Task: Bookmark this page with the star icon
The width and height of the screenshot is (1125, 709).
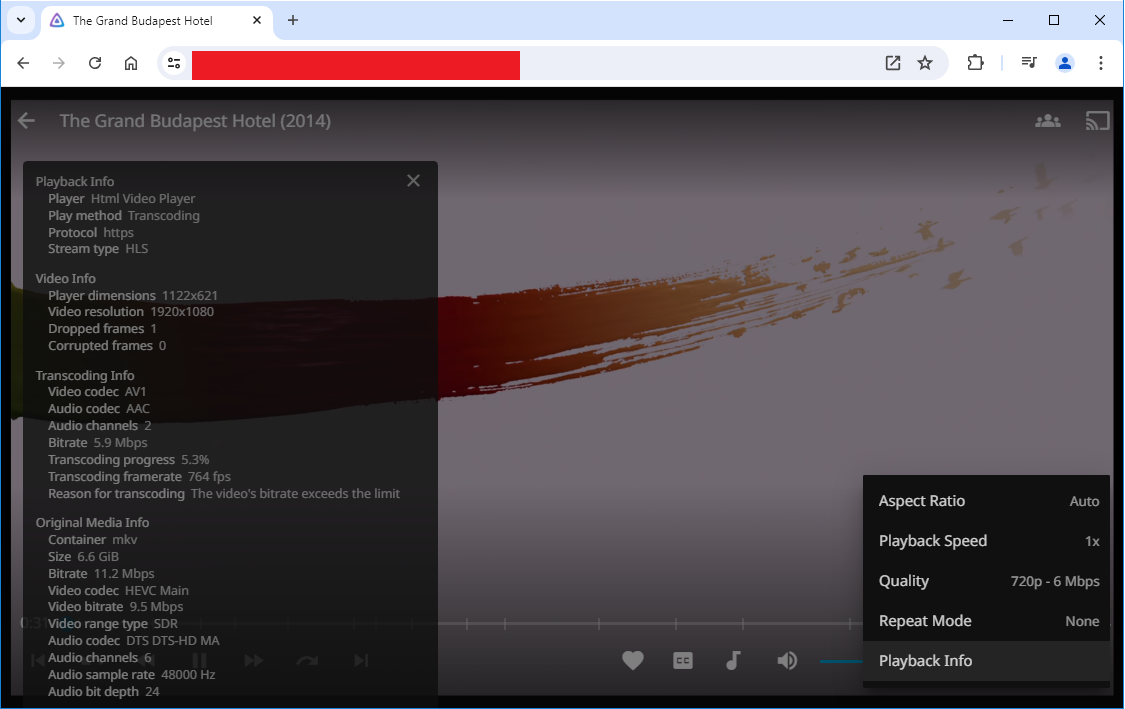Action: pos(925,63)
